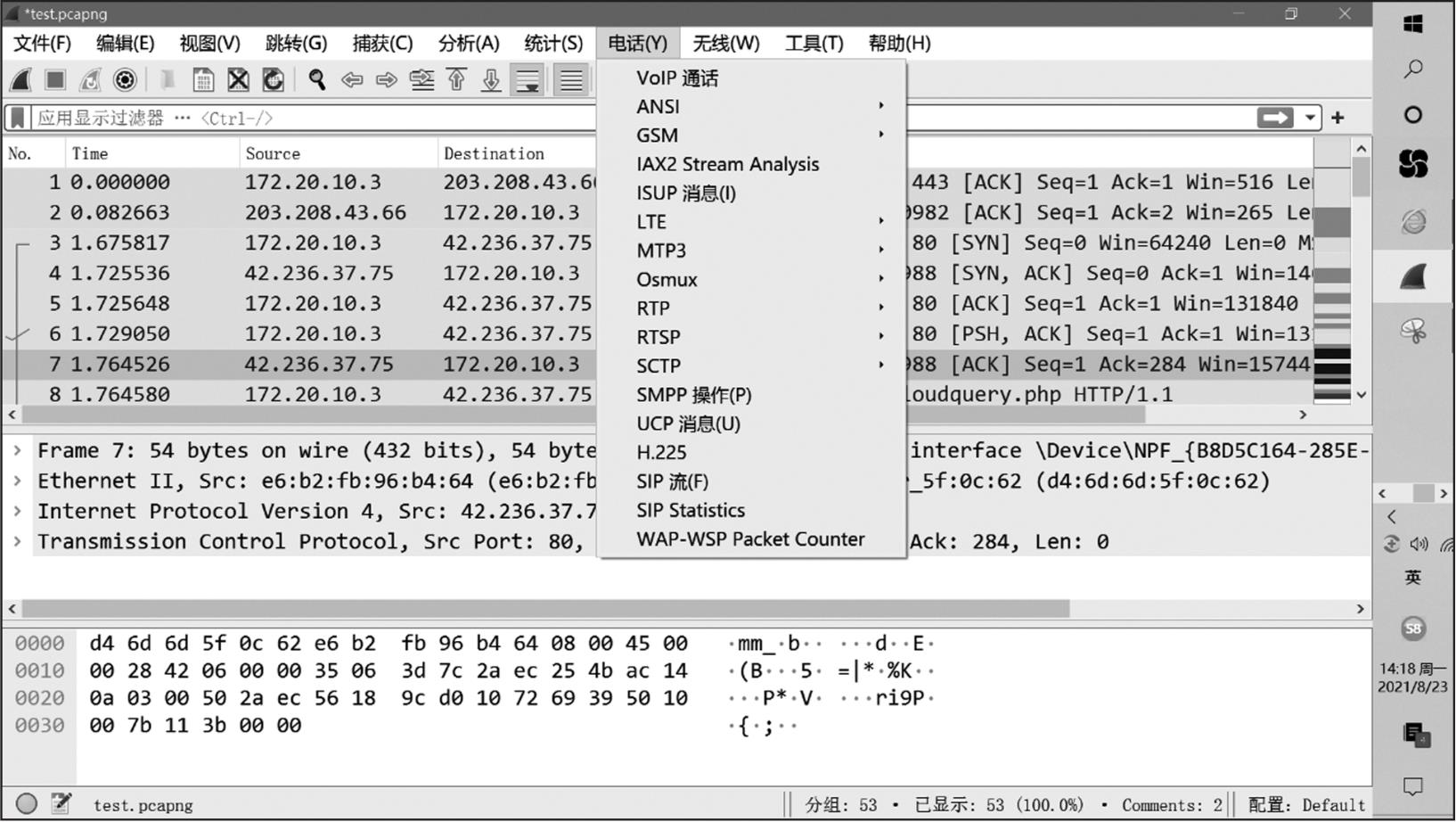Open the 编辑(E) menu
The image size is (1456, 822).
point(125,43)
